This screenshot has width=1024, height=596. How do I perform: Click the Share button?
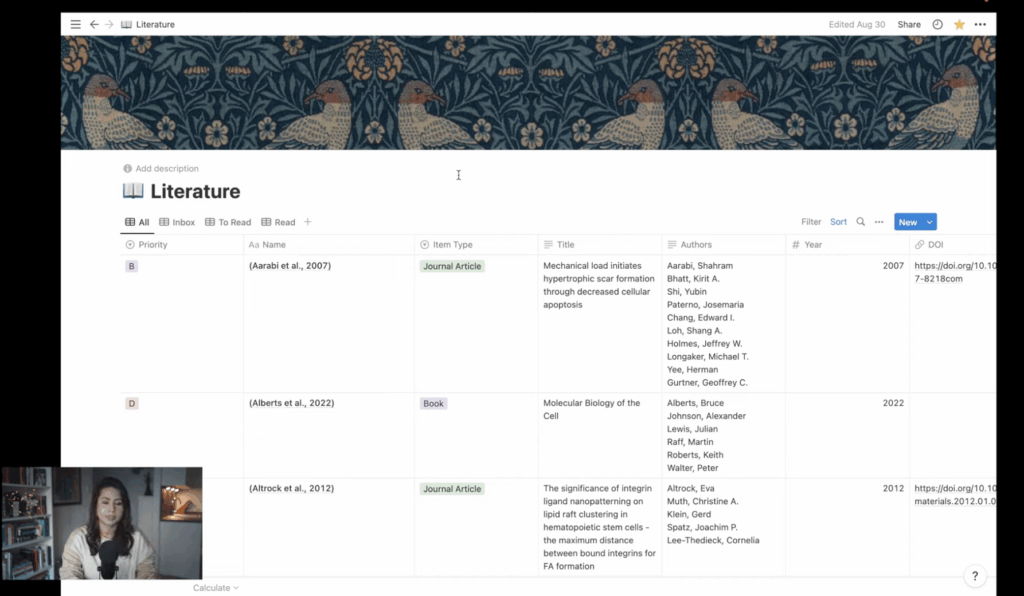909,24
